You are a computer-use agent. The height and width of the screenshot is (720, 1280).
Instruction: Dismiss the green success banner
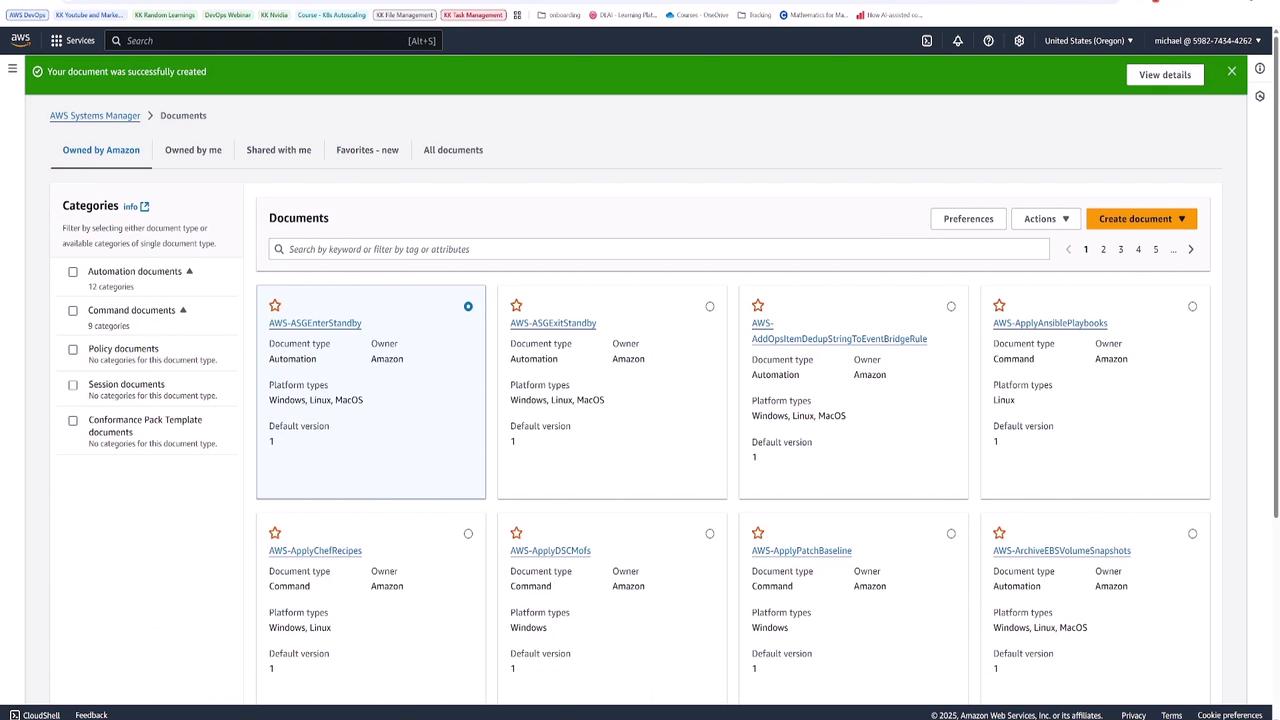pos(1231,72)
